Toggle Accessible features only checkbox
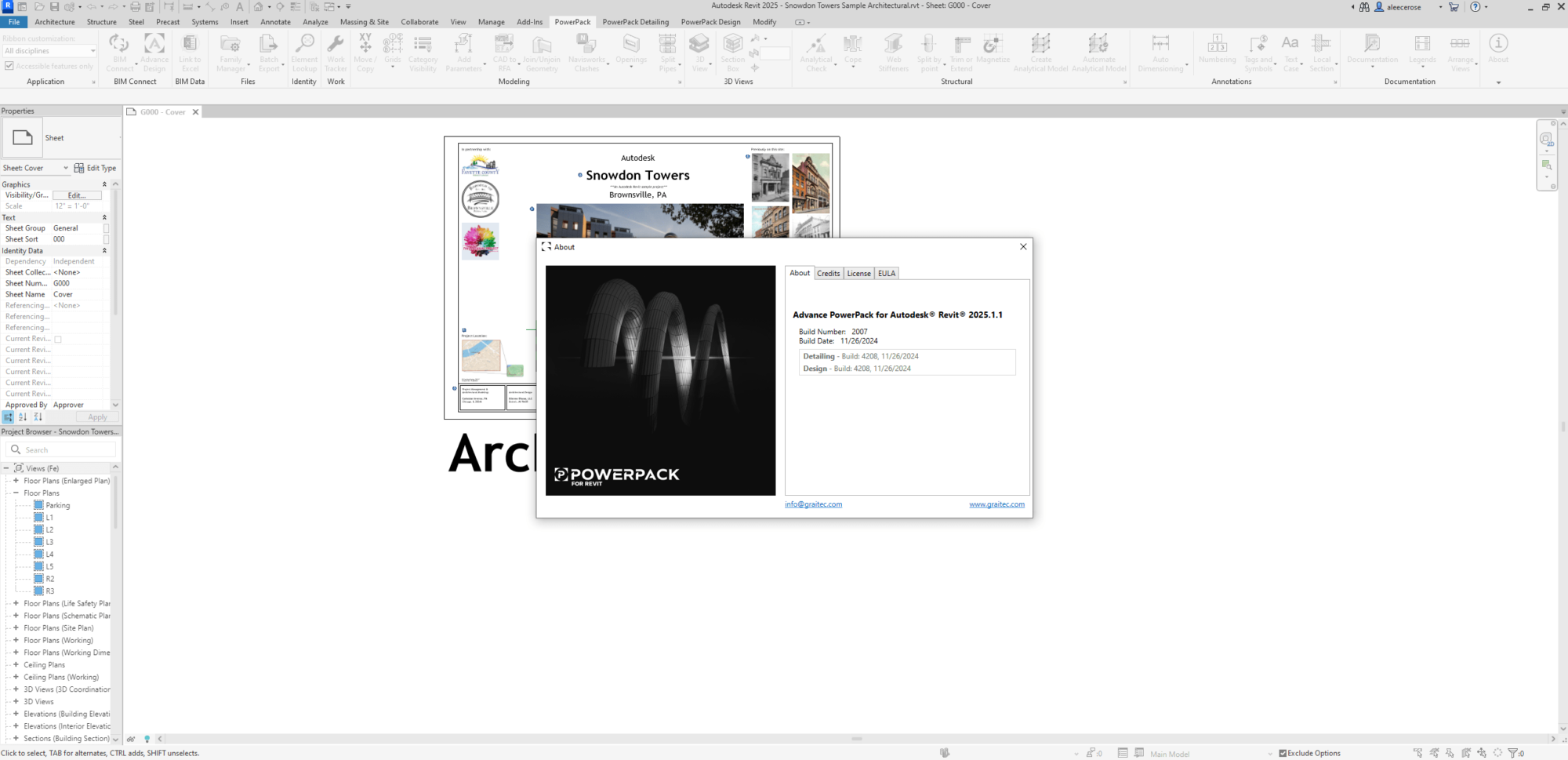1568x760 pixels. (9, 66)
